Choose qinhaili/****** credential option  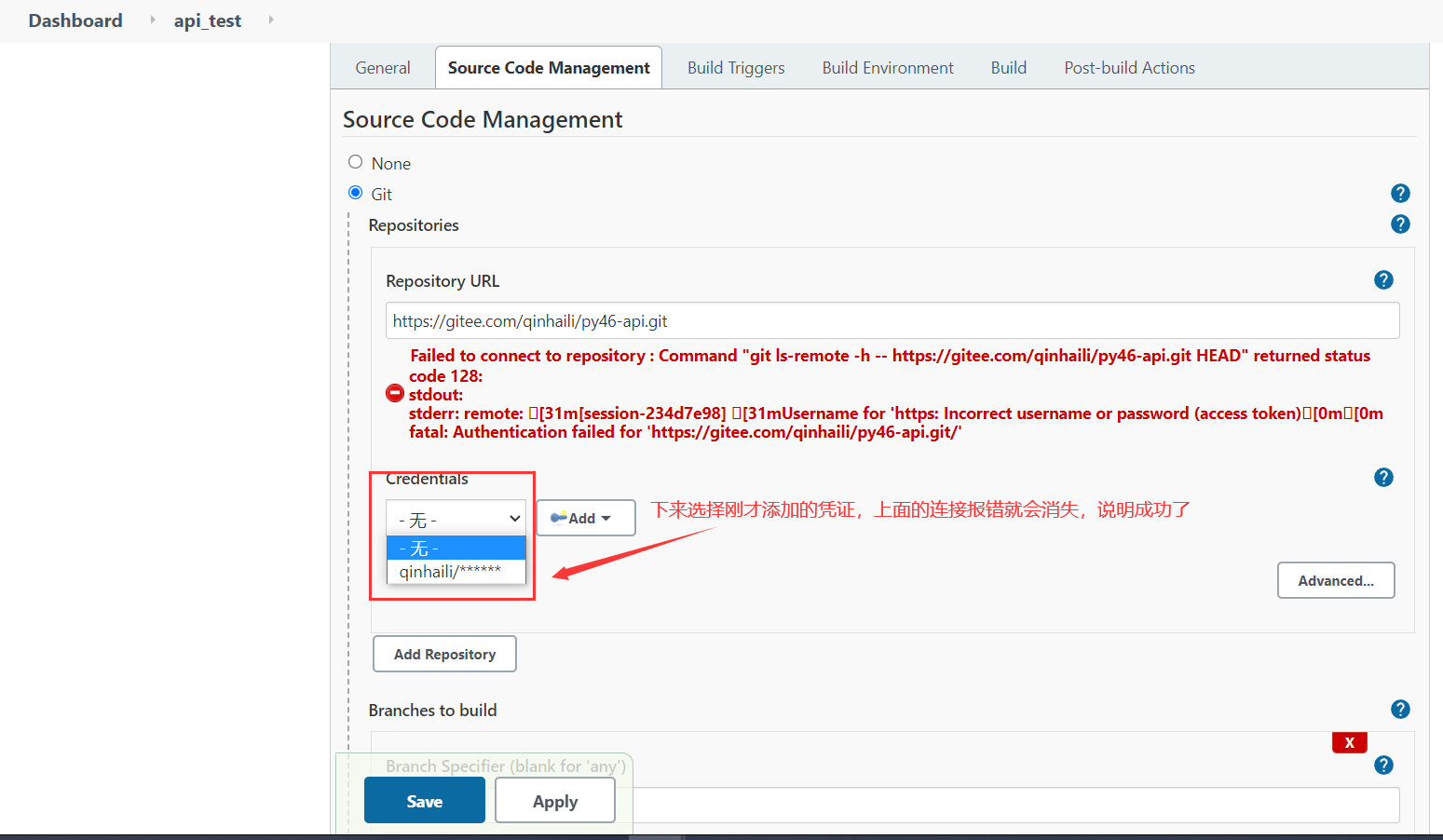[x=456, y=572]
